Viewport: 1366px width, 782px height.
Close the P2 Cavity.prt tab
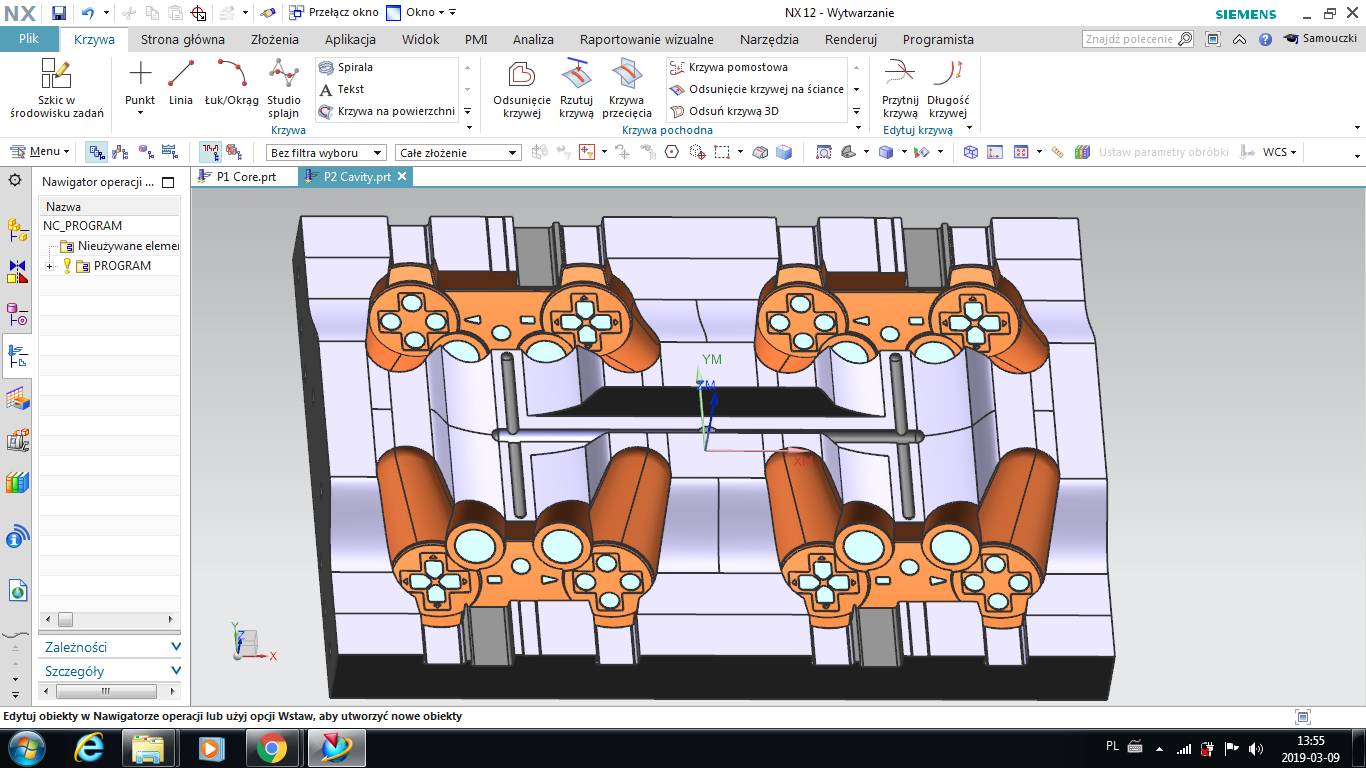point(402,176)
